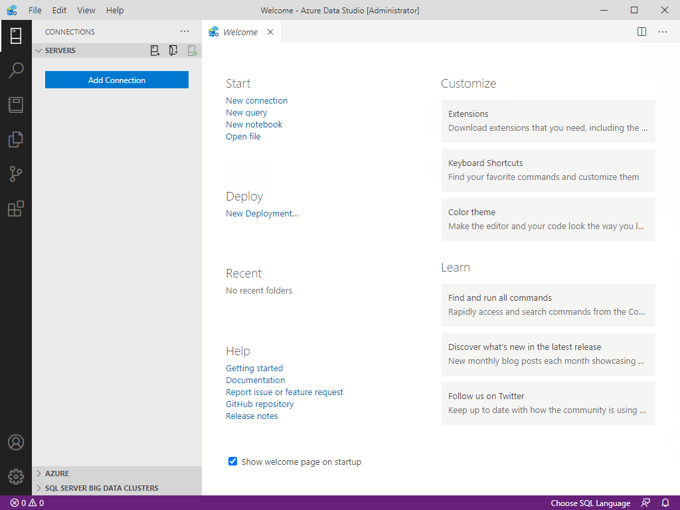Split the editor to the right
This screenshot has width=680, height=510.
pyautogui.click(x=641, y=32)
